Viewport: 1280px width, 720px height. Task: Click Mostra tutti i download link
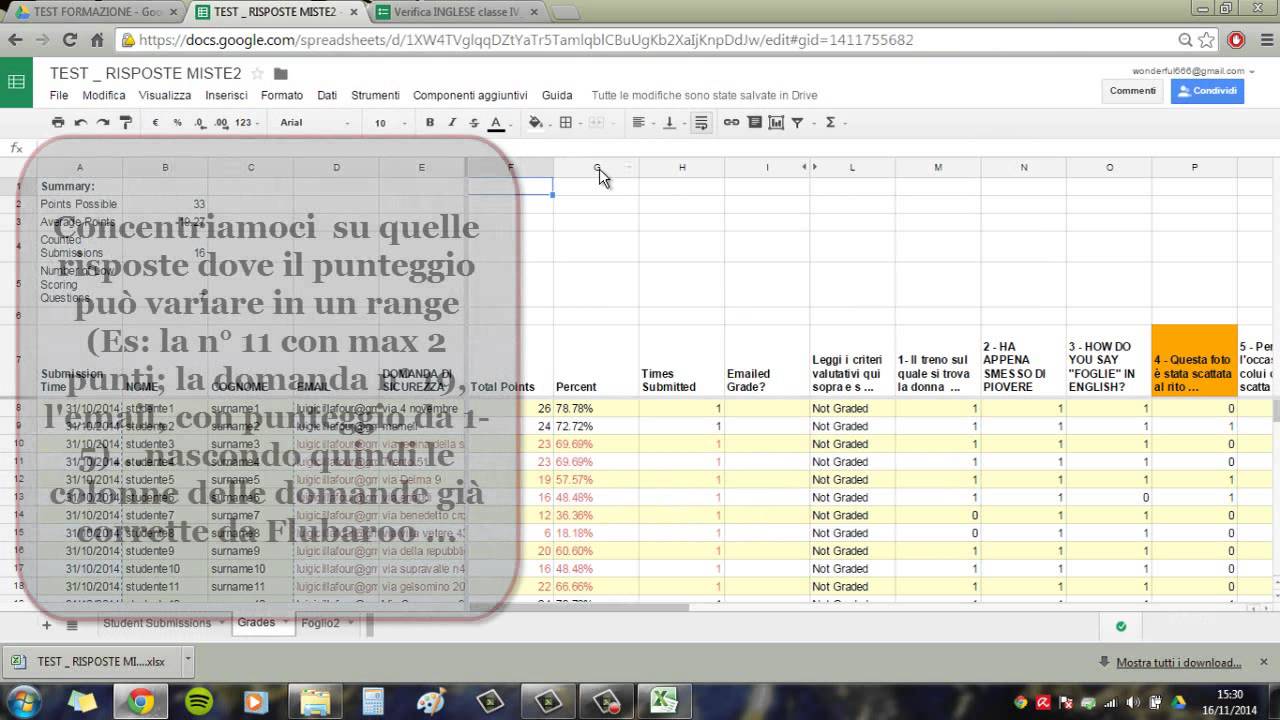(1179, 662)
